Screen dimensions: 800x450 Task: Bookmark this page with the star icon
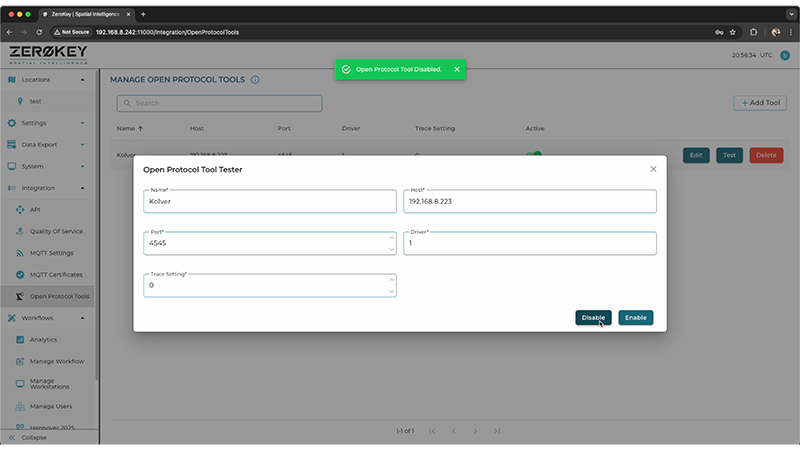(733, 31)
